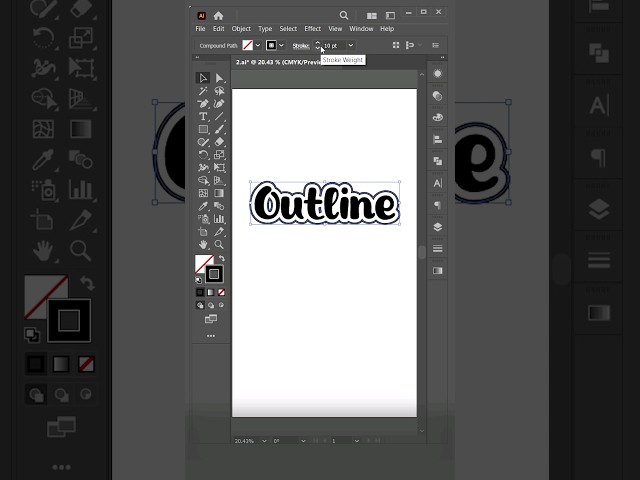640x480 pixels.
Task: Select the Eraser tool
Action: (219, 142)
